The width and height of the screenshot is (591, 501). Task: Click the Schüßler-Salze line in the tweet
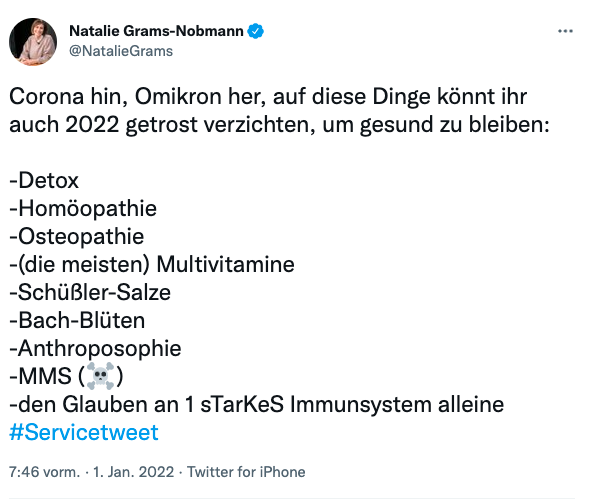(90, 292)
